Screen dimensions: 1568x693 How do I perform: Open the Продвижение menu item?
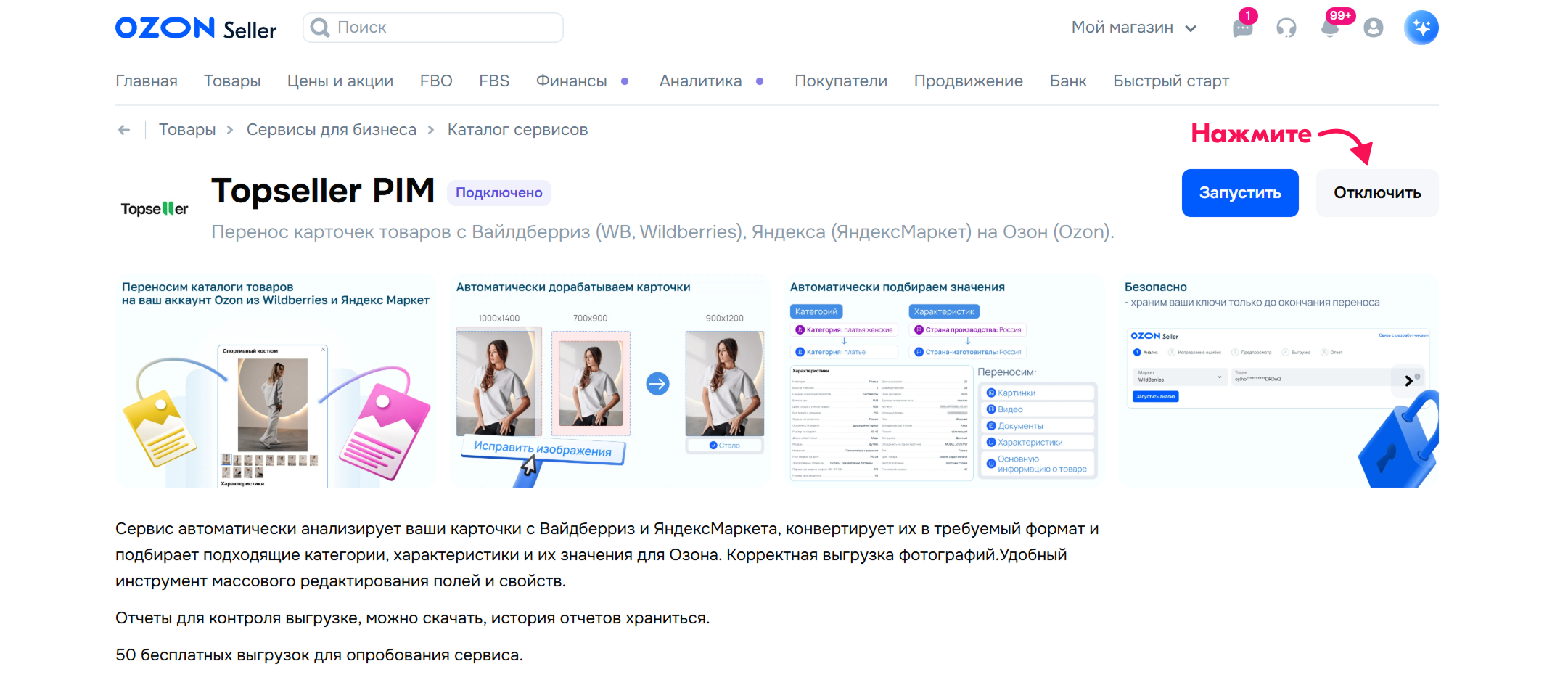coord(969,81)
